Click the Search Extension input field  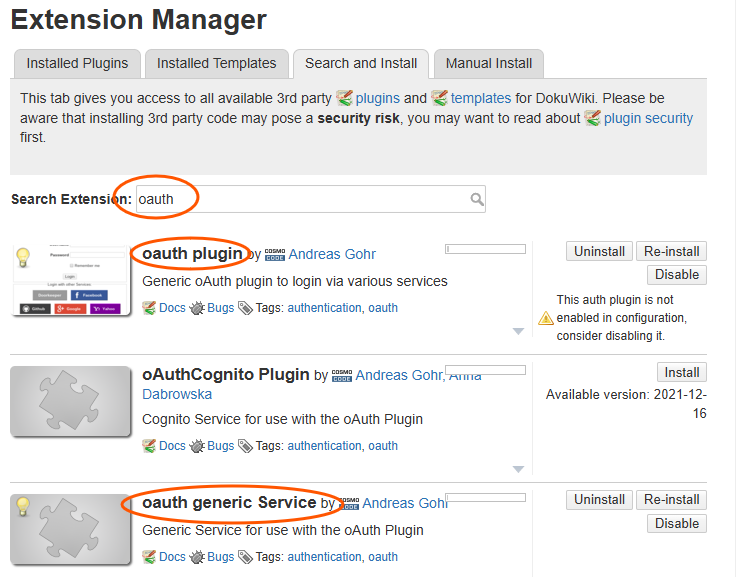[300, 199]
